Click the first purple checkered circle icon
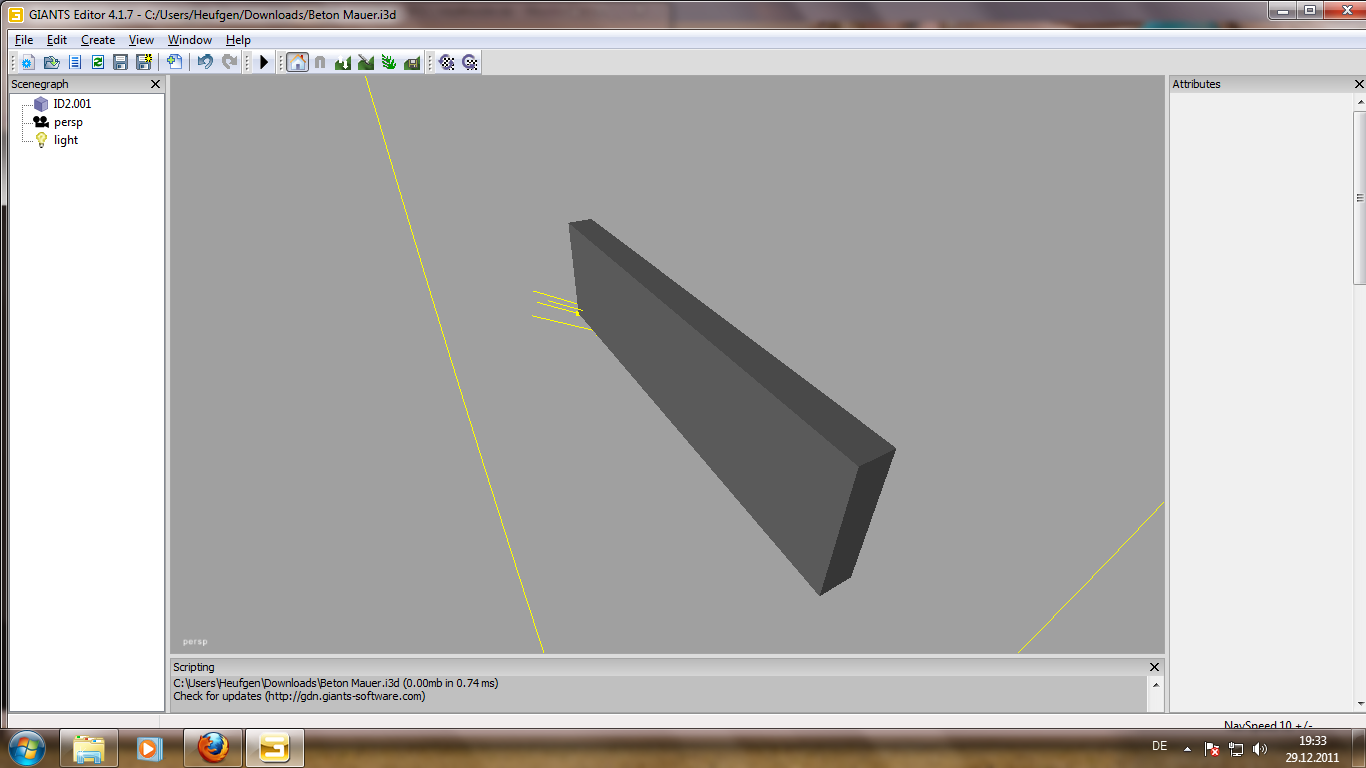Screen dimensions: 1366x768 (x=447, y=62)
